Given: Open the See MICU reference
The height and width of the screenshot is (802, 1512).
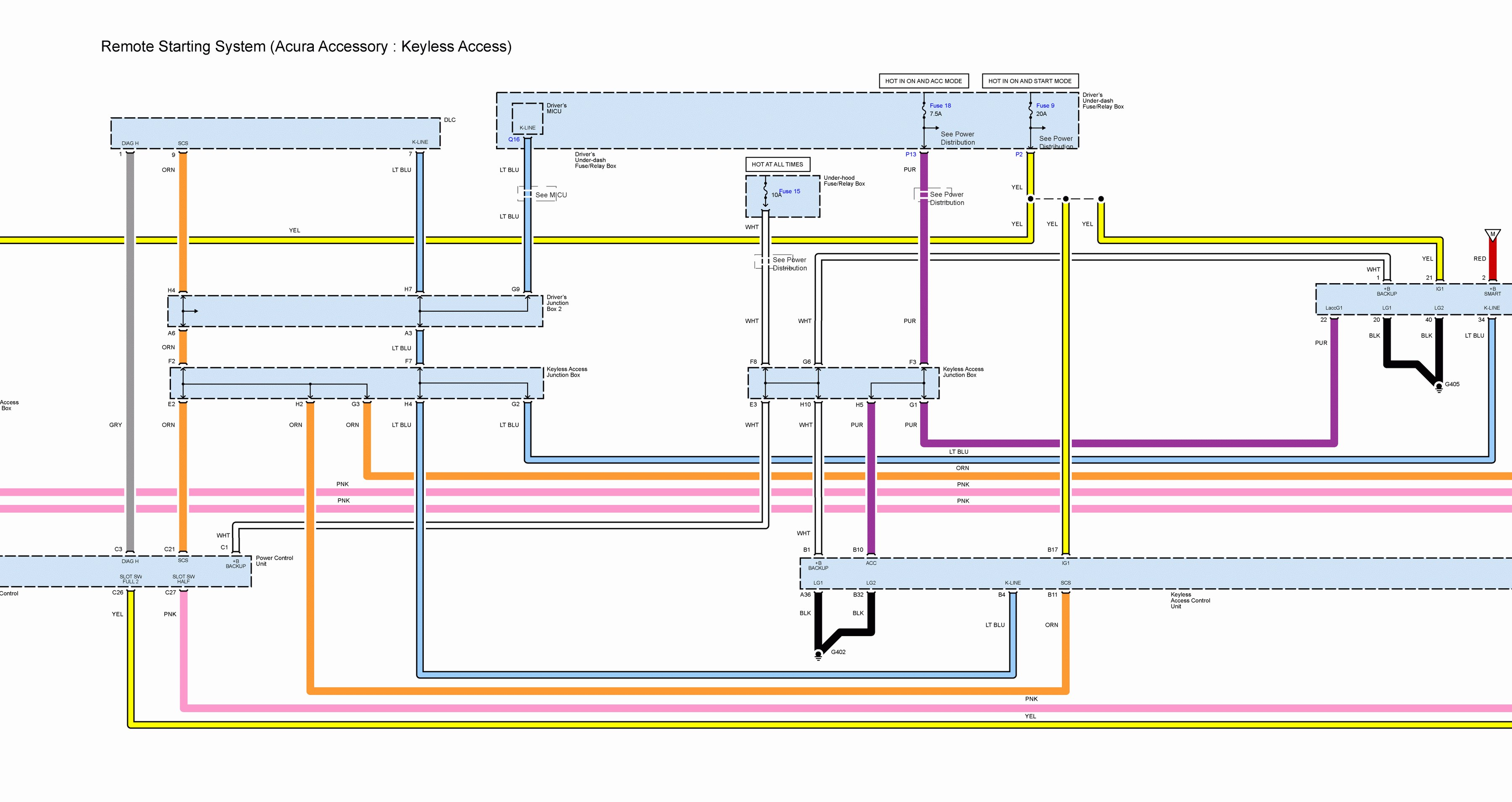Looking at the screenshot, I should point(551,195).
